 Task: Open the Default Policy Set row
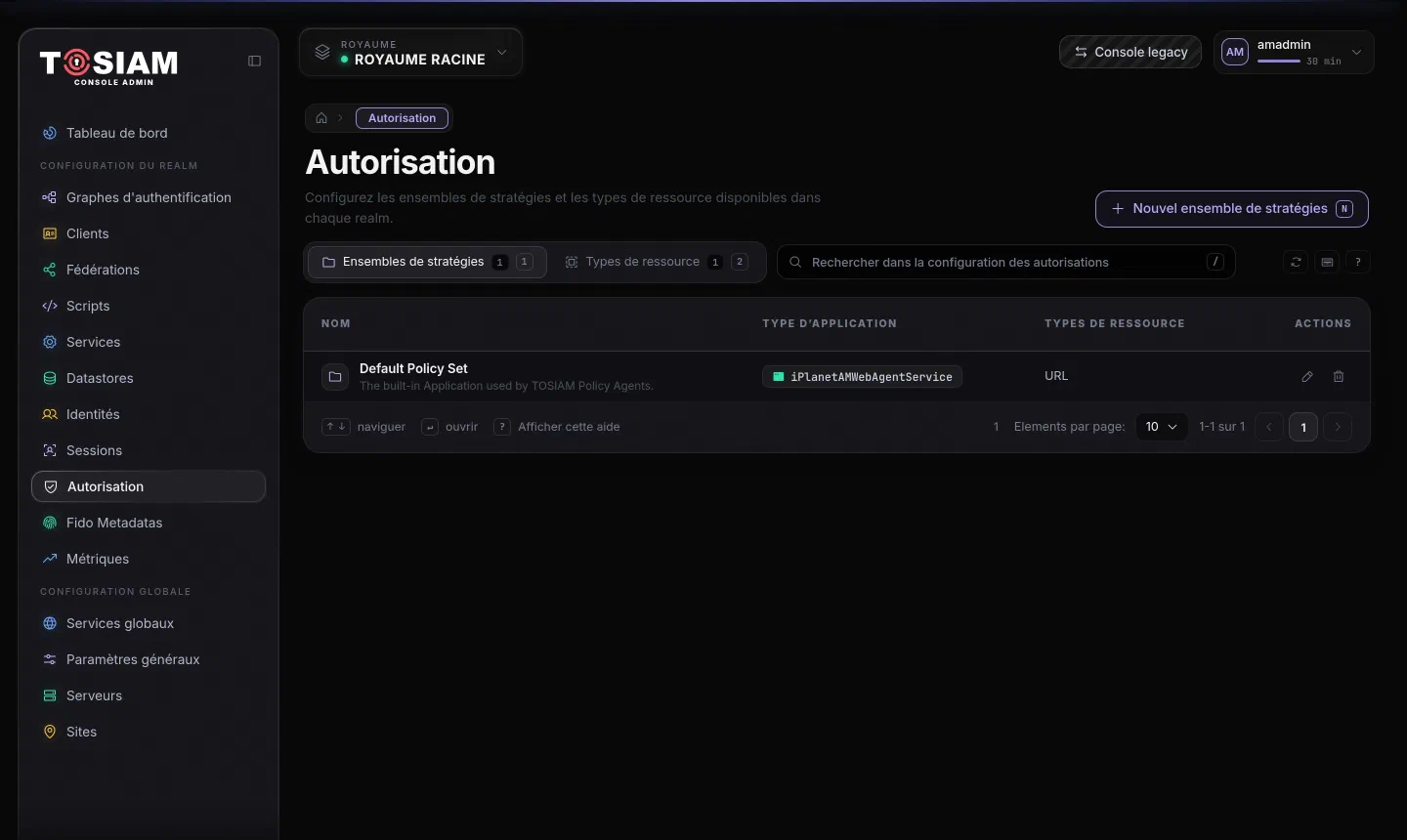pos(836,376)
